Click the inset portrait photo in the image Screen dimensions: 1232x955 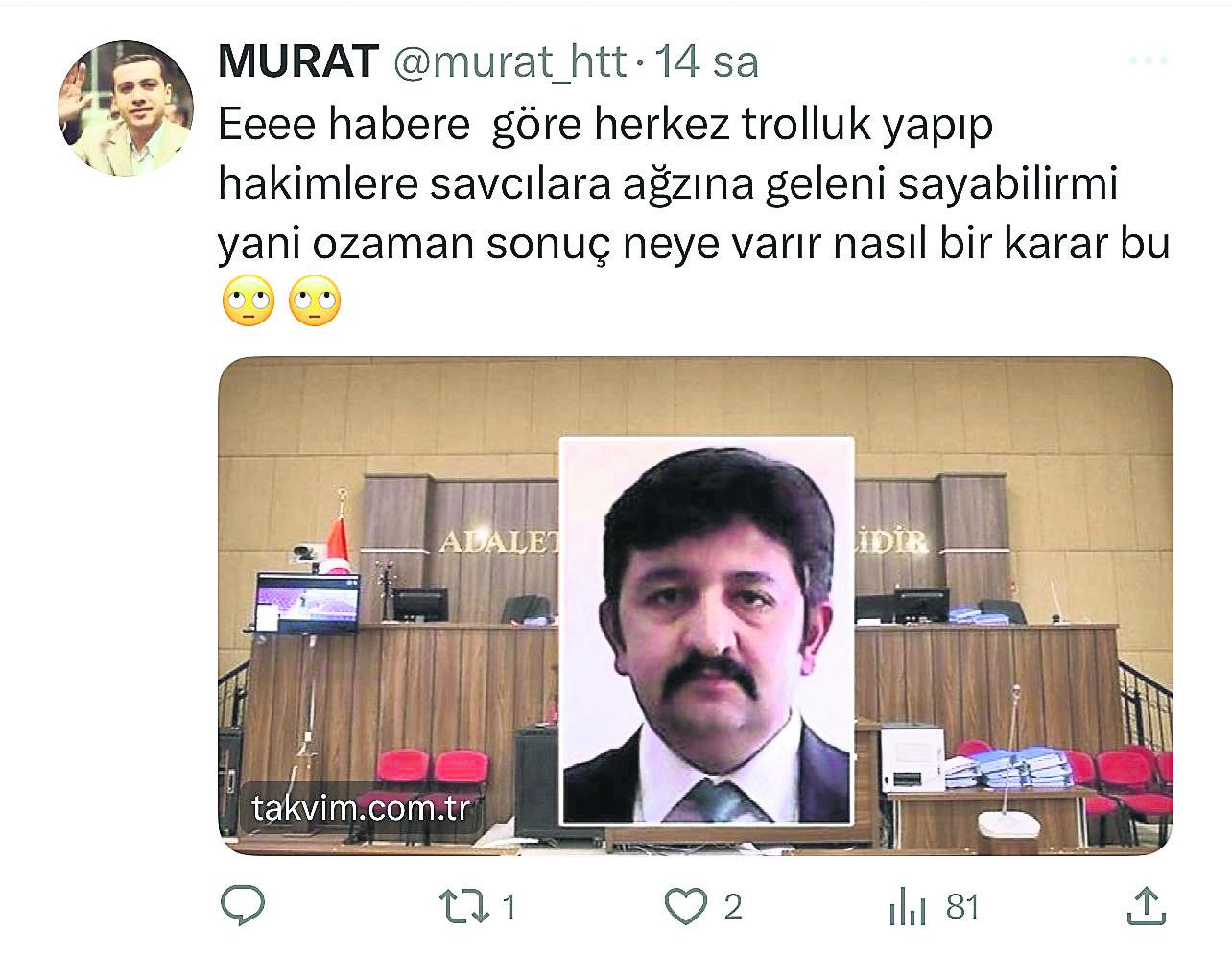click(707, 631)
